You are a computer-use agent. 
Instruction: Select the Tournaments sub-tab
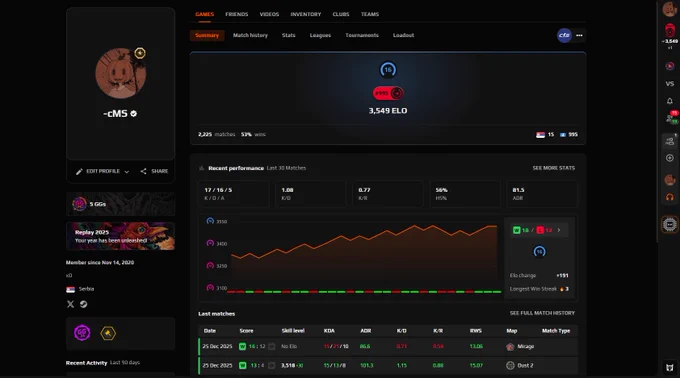[362, 36]
